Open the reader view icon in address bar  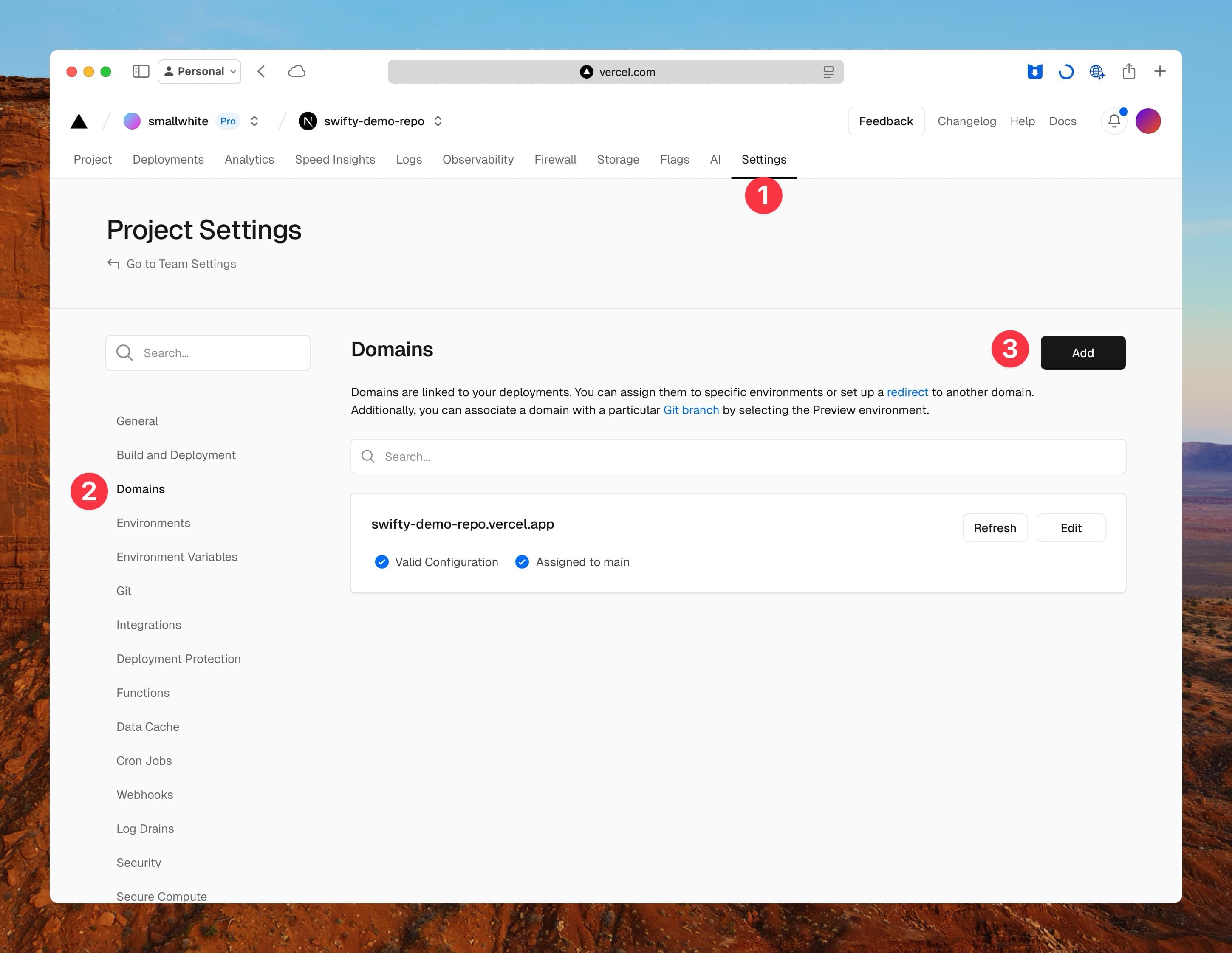point(828,72)
